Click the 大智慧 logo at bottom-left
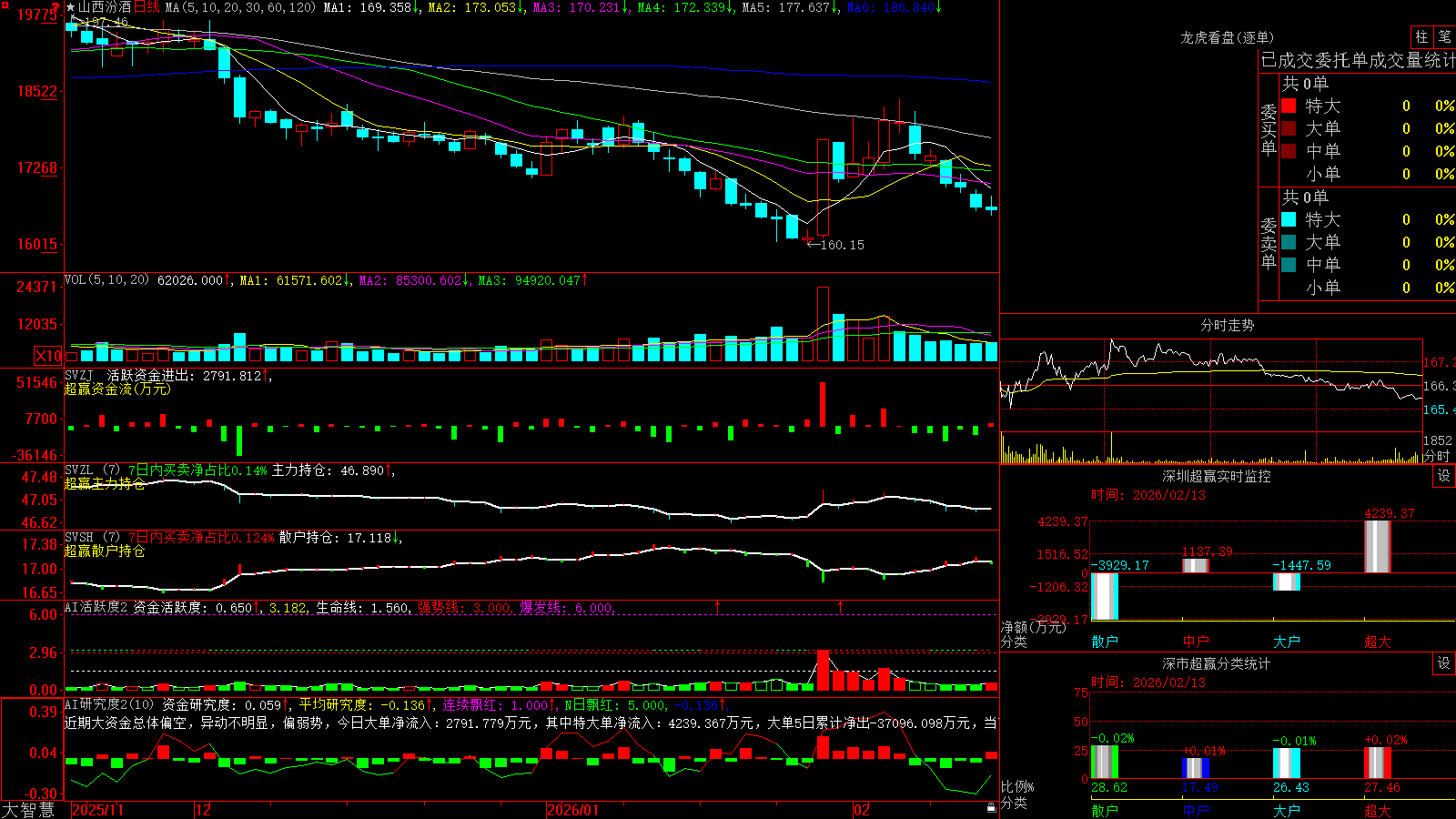 [x=28, y=809]
